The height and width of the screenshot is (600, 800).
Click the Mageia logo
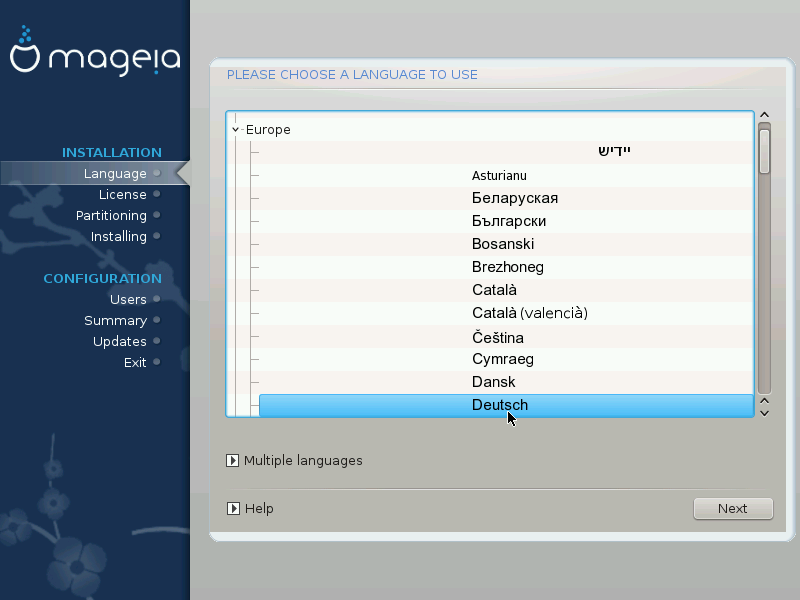pyautogui.click(x=95, y=51)
